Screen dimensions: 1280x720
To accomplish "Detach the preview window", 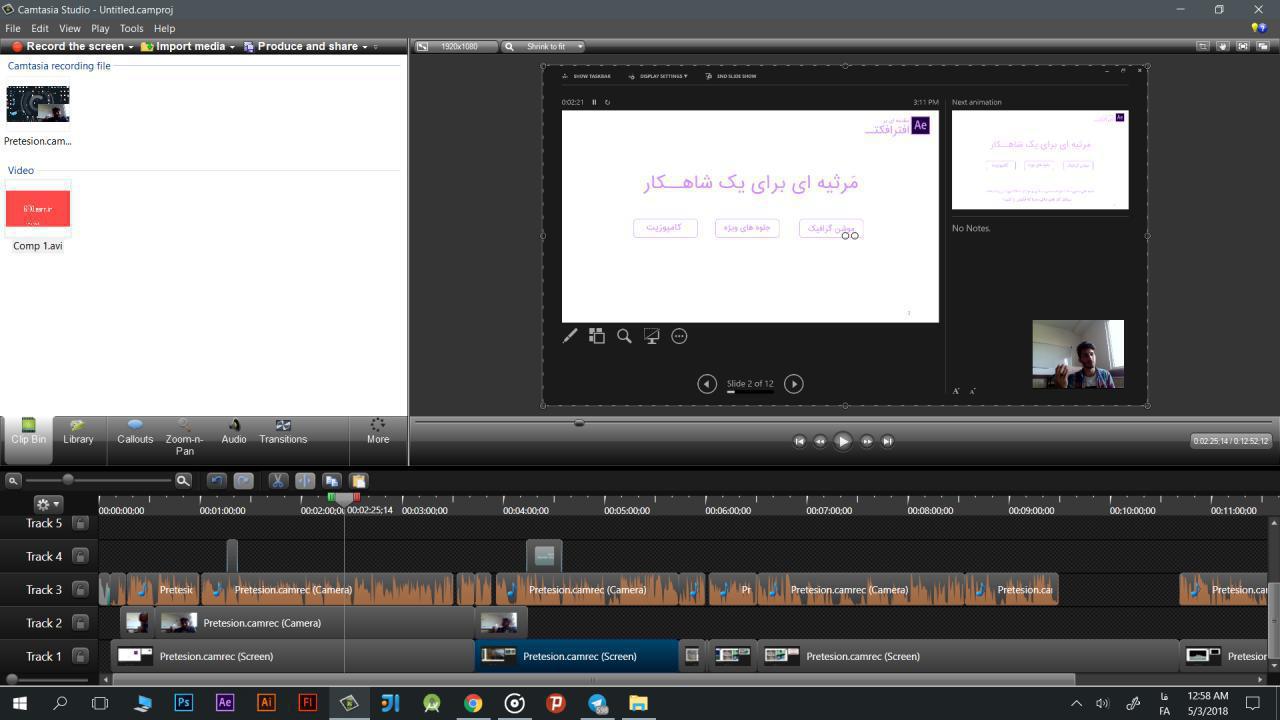I will pyautogui.click(x=1263, y=46).
